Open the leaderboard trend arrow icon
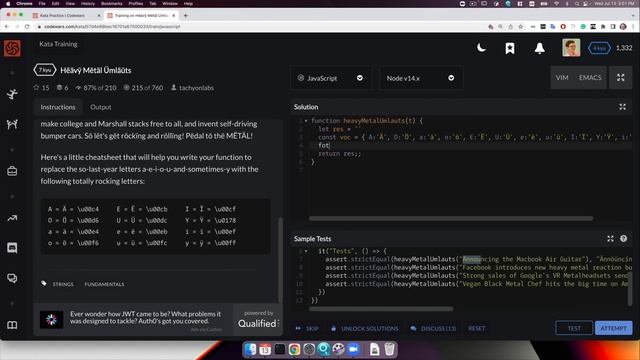Image resolution: width=640 pixels, height=360 pixels. coord(12,218)
